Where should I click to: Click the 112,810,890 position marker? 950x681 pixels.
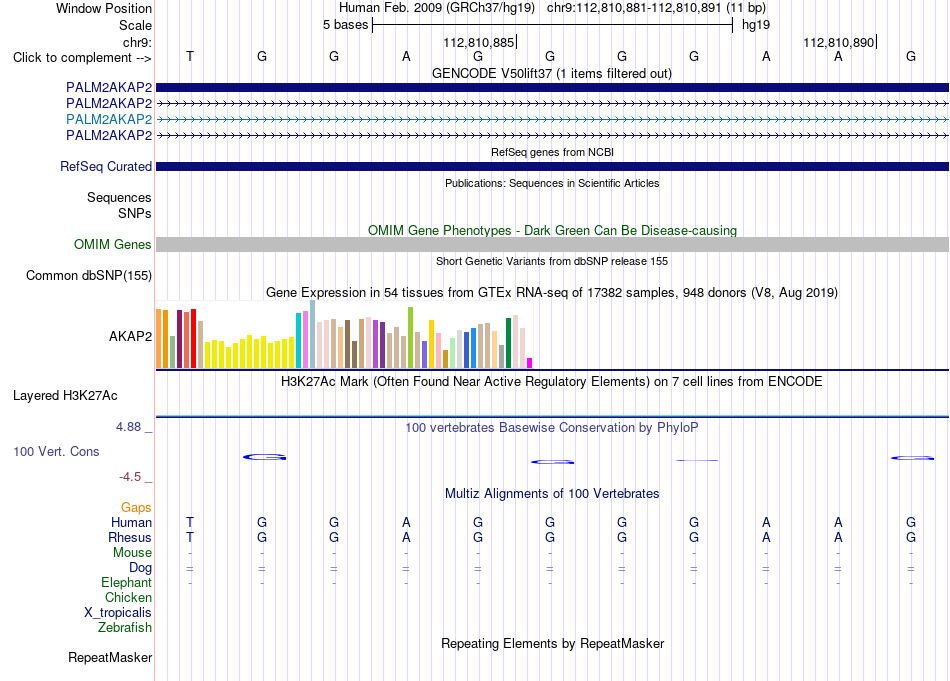point(839,42)
